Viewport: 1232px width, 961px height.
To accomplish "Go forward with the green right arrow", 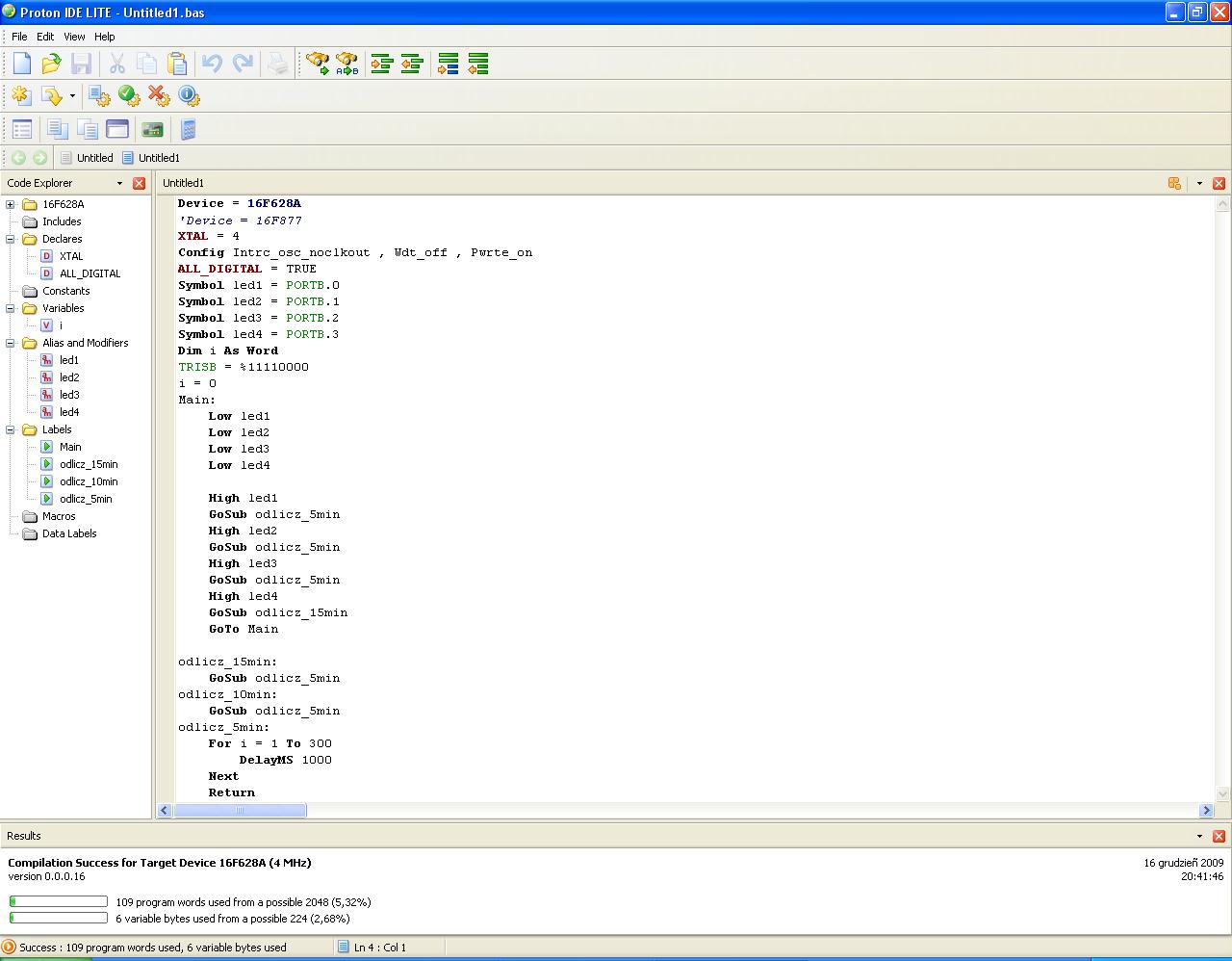I will [x=39, y=158].
